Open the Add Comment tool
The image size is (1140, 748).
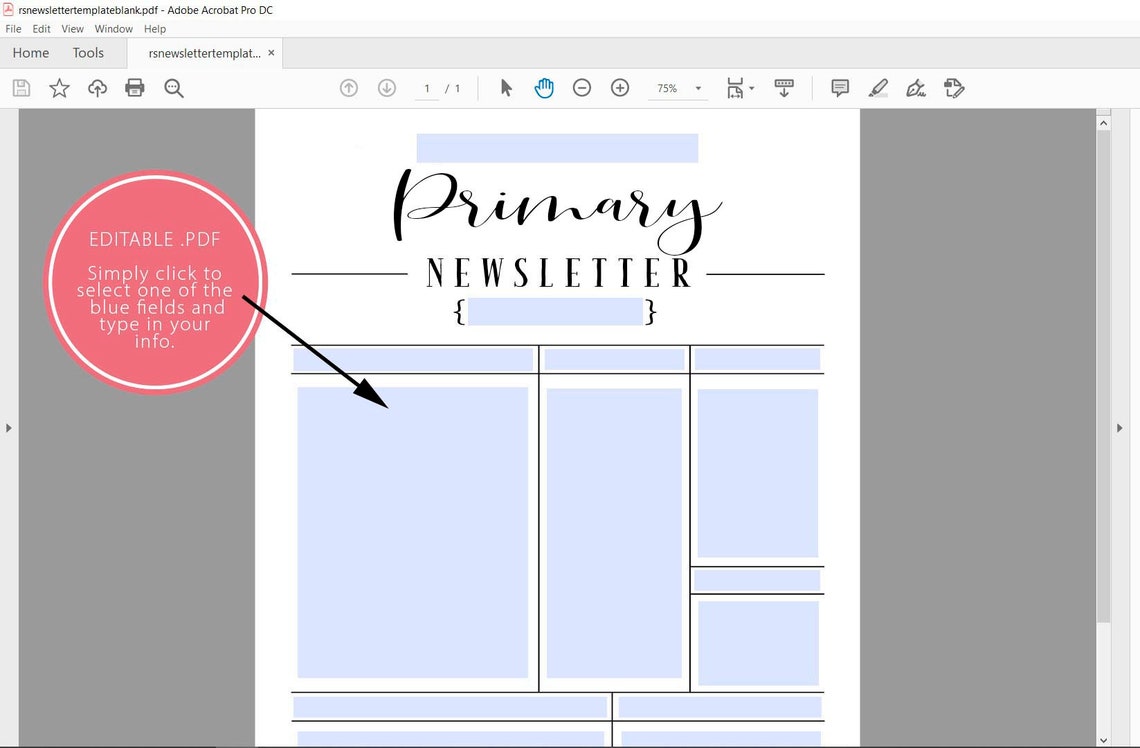point(839,88)
